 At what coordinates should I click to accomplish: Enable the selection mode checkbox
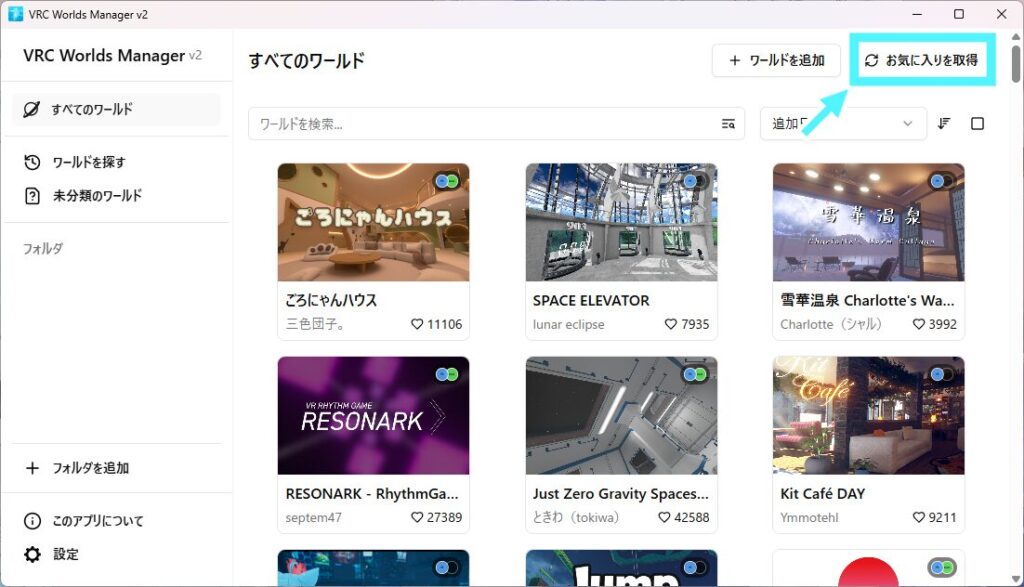978,124
